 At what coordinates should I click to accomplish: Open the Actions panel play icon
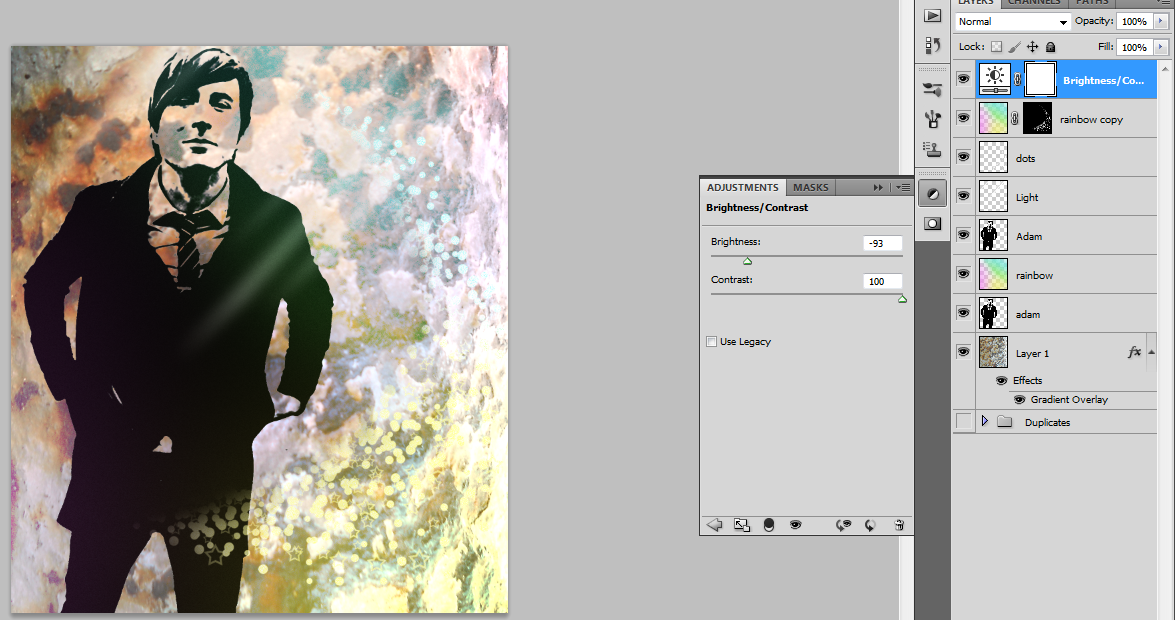pyautogui.click(x=932, y=16)
